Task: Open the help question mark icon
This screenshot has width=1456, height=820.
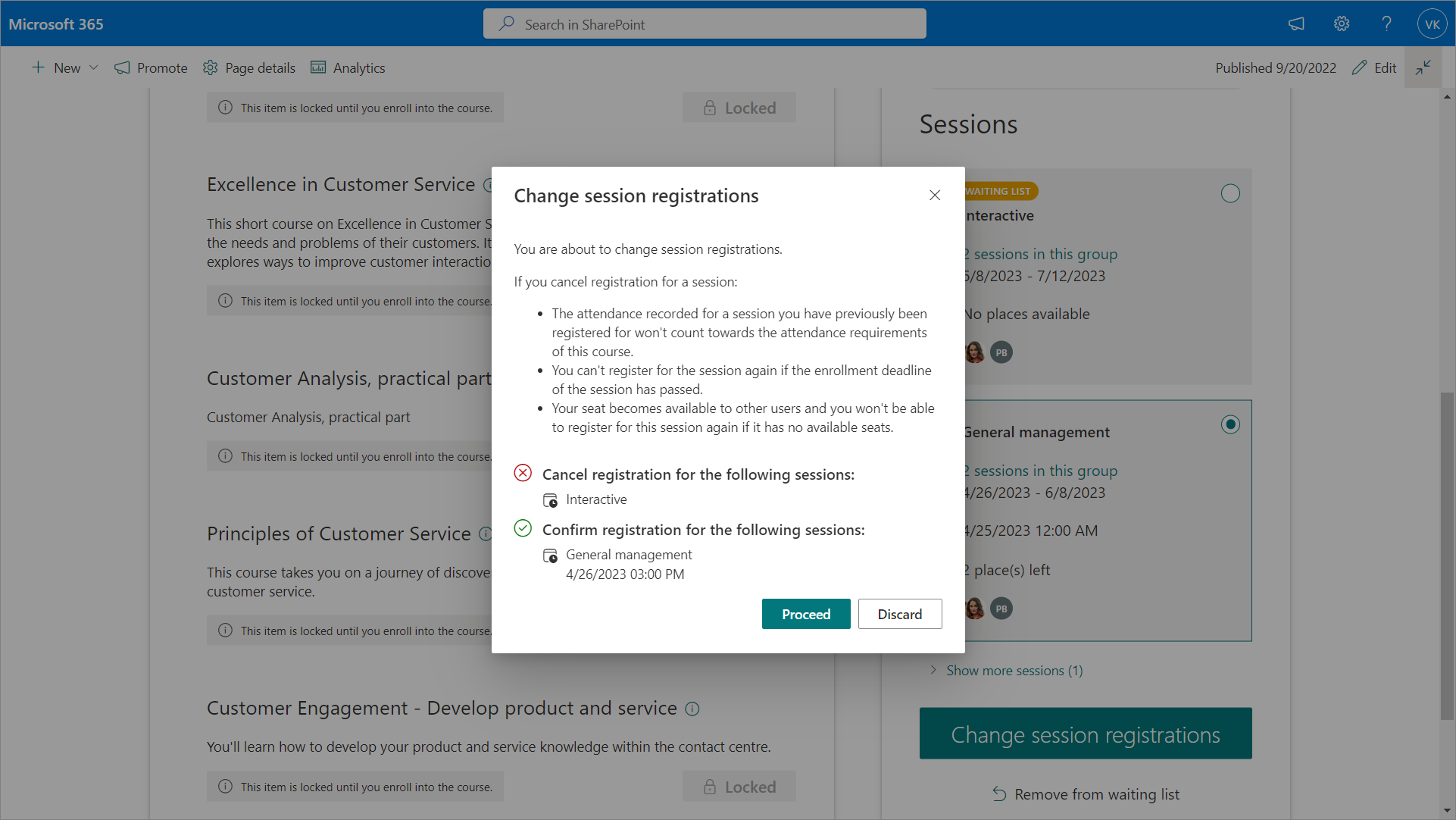Action: tap(1386, 23)
